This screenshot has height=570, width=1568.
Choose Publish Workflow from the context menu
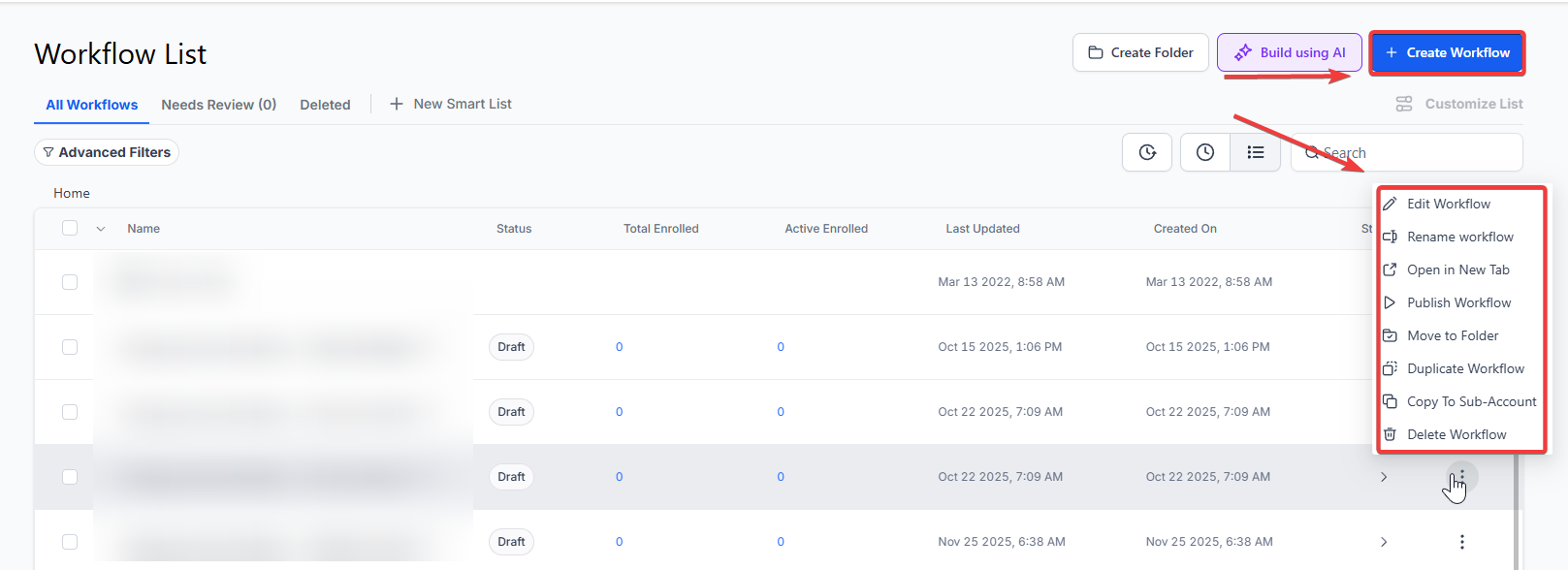(x=1458, y=302)
